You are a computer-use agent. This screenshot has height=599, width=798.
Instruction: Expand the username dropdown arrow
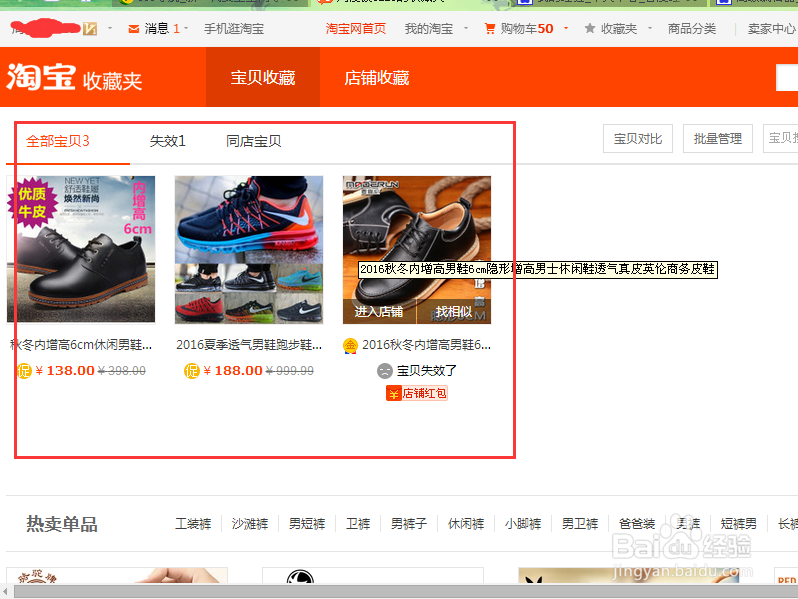click(110, 28)
